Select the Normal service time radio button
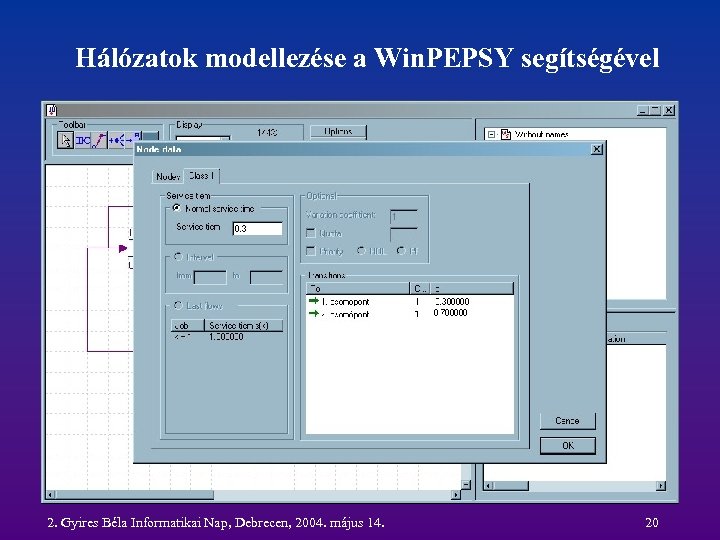The height and width of the screenshot is (540, 720). 176,208
